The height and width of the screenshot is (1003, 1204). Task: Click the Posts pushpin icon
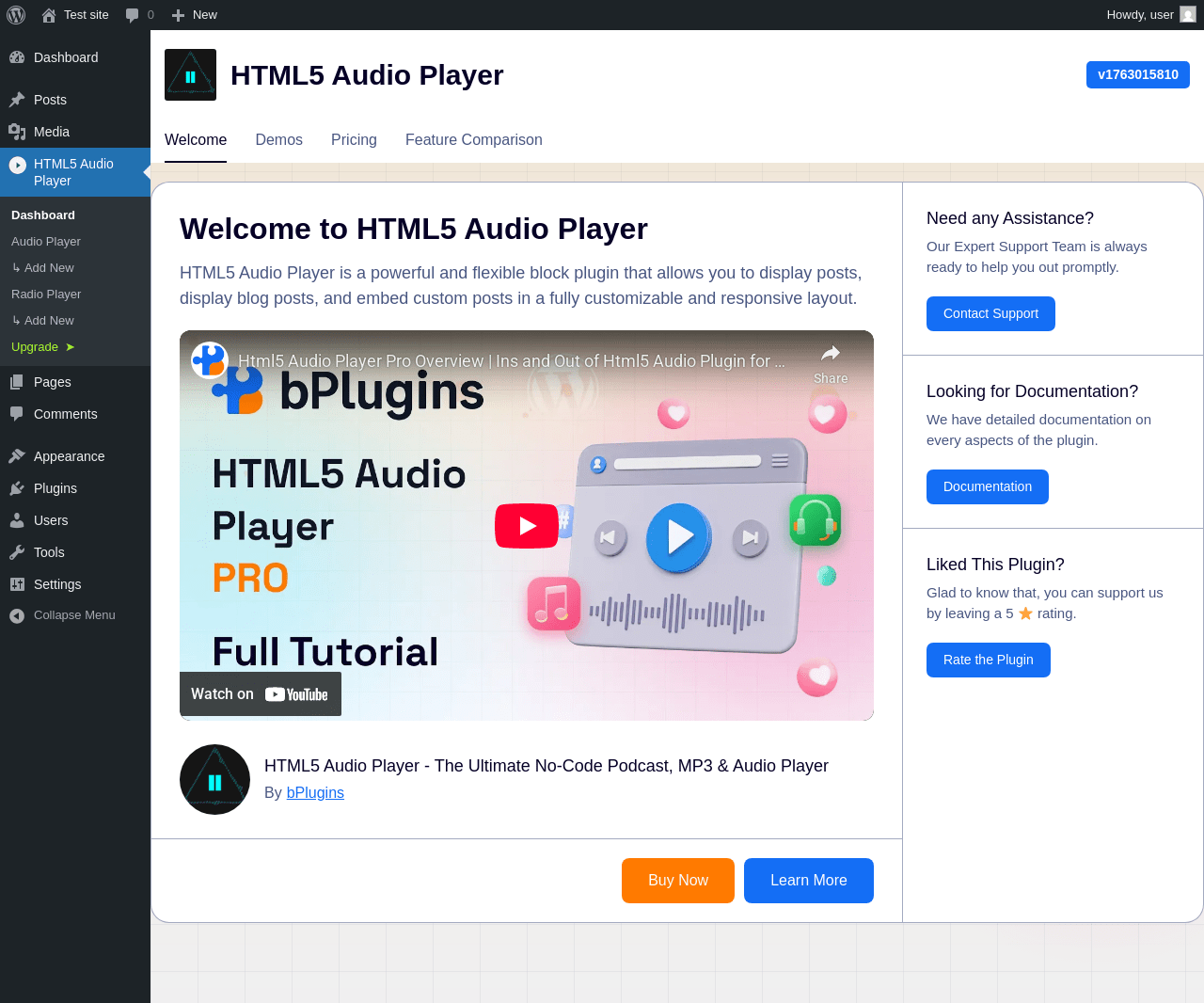17,100
